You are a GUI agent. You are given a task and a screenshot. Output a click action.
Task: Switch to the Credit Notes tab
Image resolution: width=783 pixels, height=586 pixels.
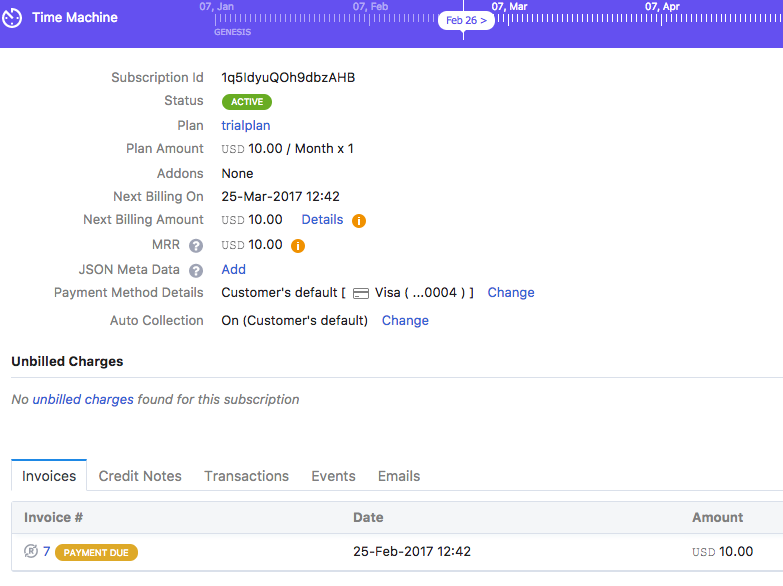[x=140, y=476]
